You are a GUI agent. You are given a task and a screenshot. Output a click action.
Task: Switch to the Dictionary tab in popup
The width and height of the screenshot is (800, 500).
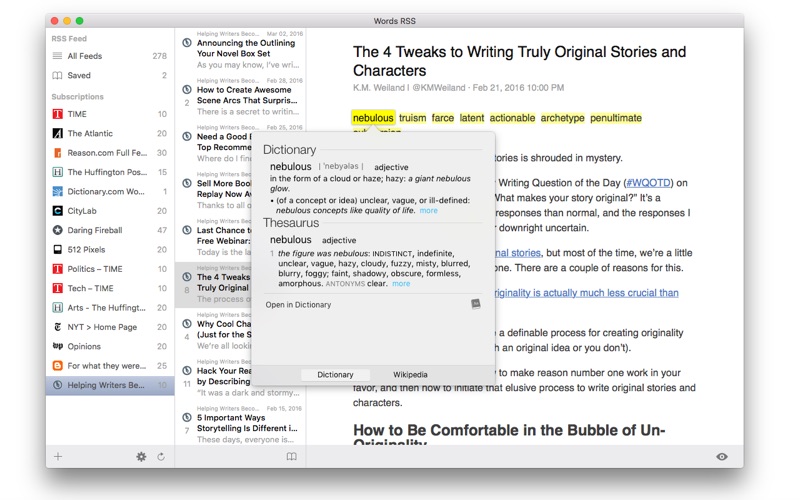[x=335, y=374]
